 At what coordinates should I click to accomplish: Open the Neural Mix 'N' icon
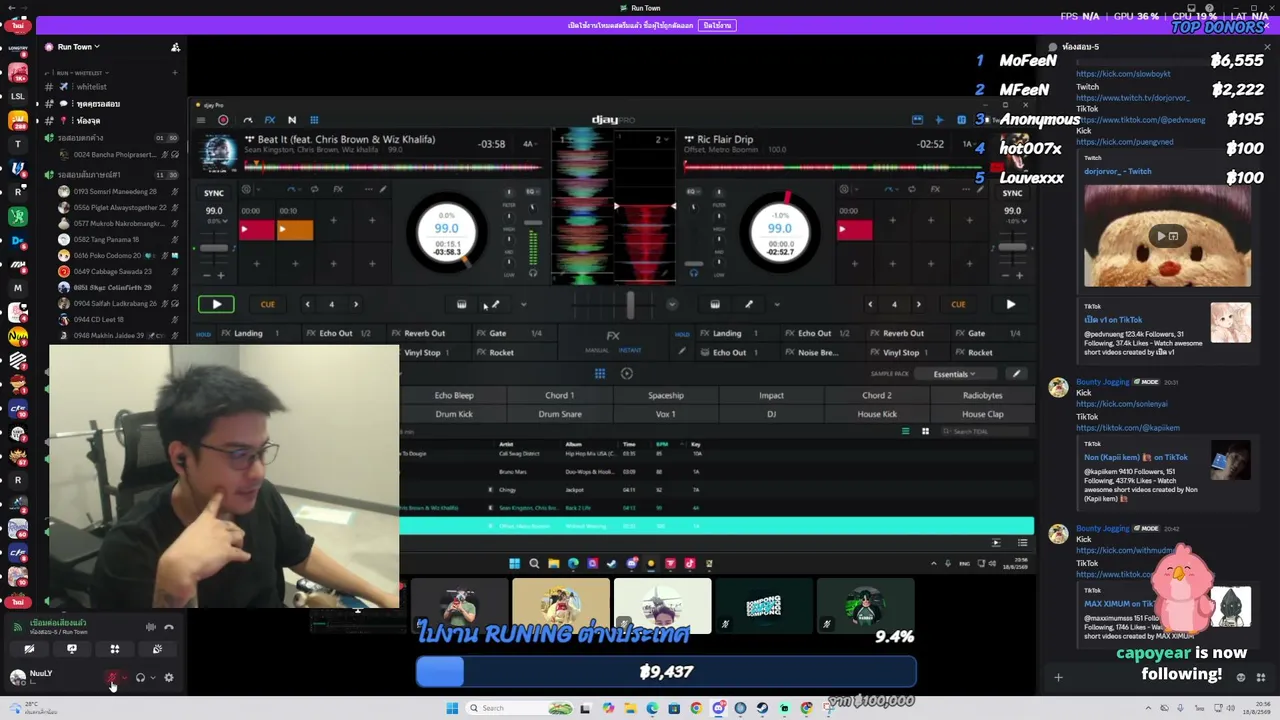click(292, 120)
